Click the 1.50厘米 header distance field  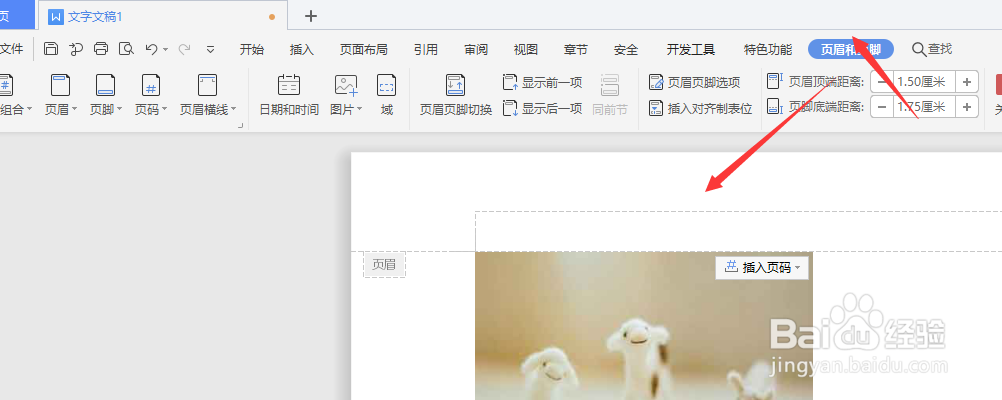[924, 82]
